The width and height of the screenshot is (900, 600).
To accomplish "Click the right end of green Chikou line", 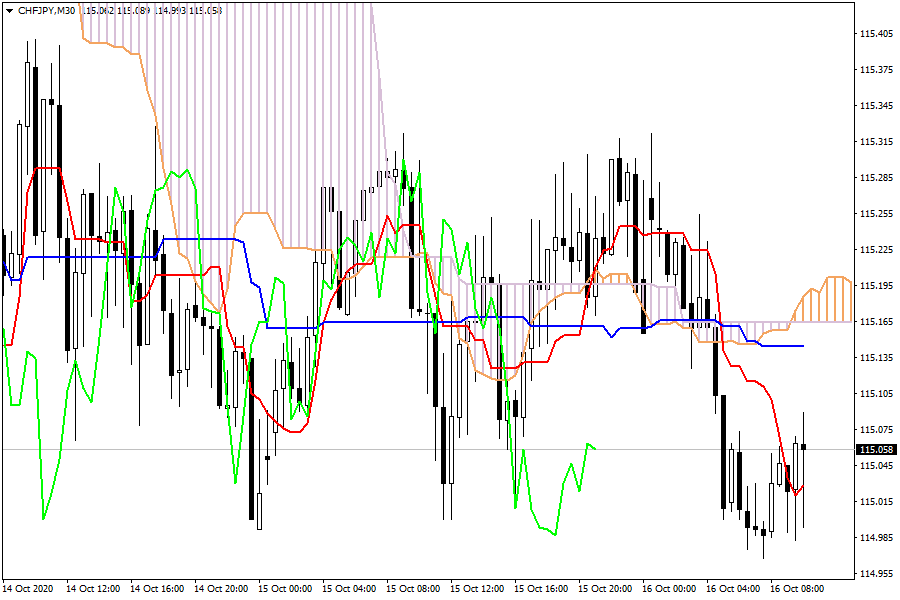I will [x=595, y=448].
